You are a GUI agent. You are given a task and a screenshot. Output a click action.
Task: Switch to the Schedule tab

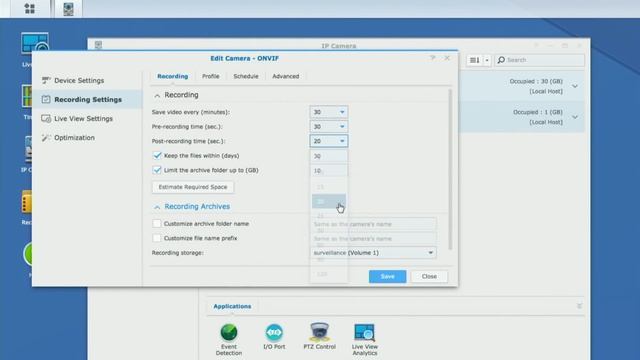click(x=246, y=76)
